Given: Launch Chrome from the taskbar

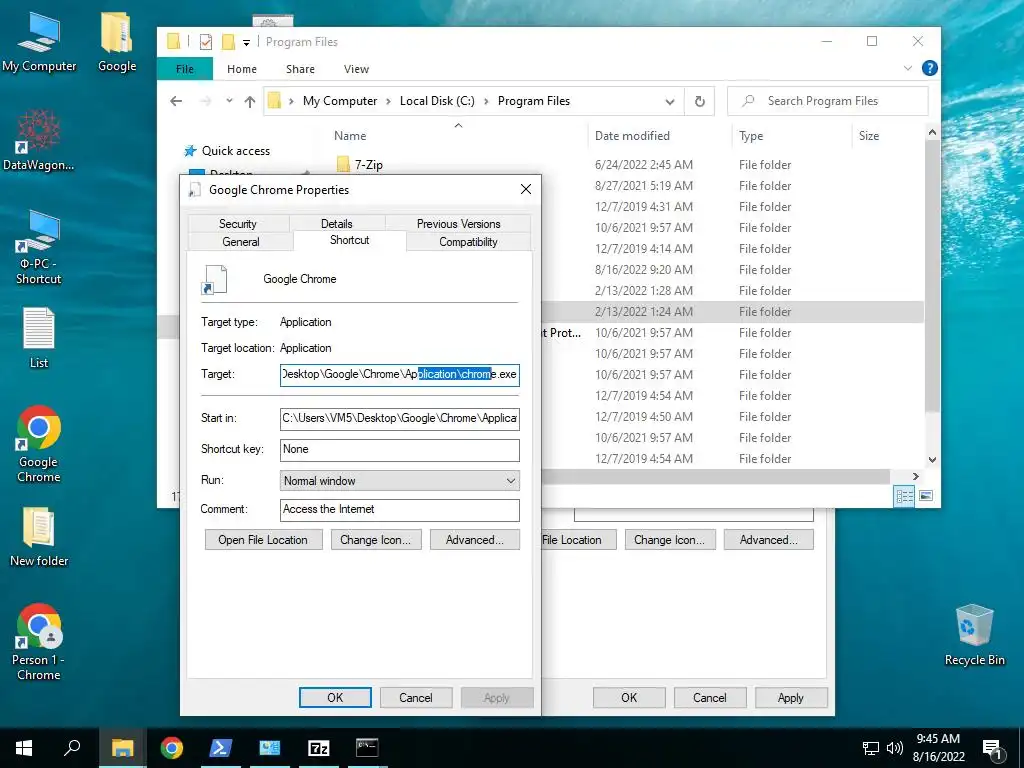Looking at the screenshot, I should click(172, 748).
